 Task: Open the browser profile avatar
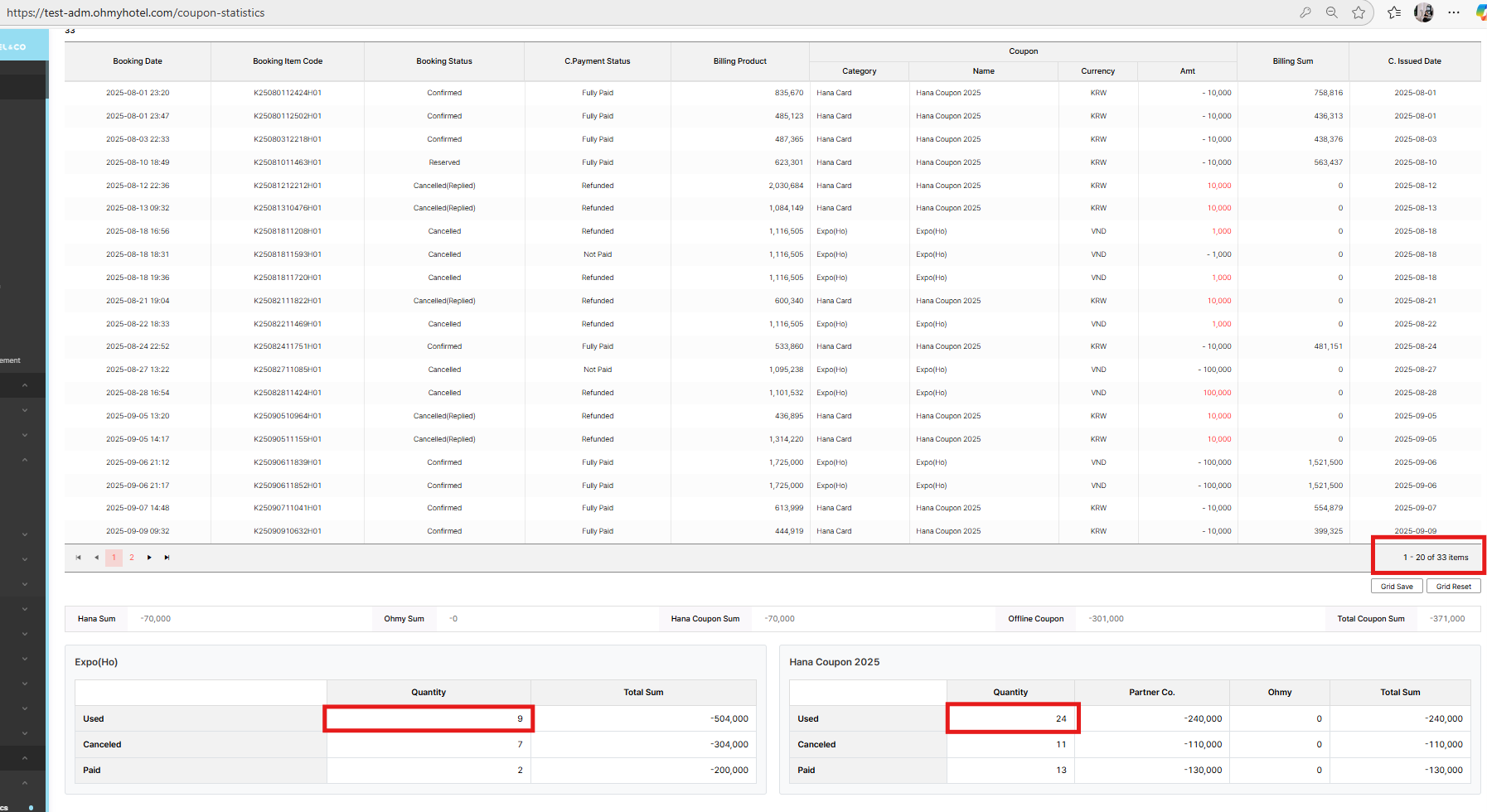[1424, 12]
